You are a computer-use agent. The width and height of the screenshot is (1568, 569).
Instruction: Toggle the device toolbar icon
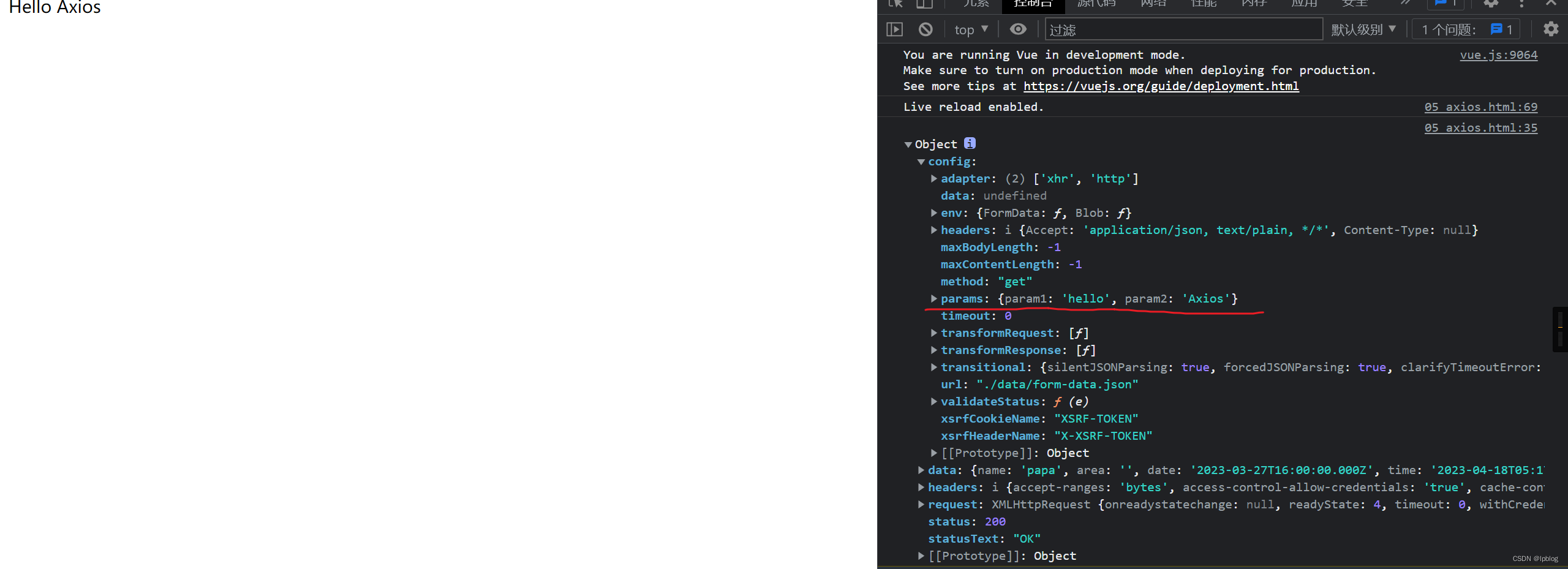point(924,3)
